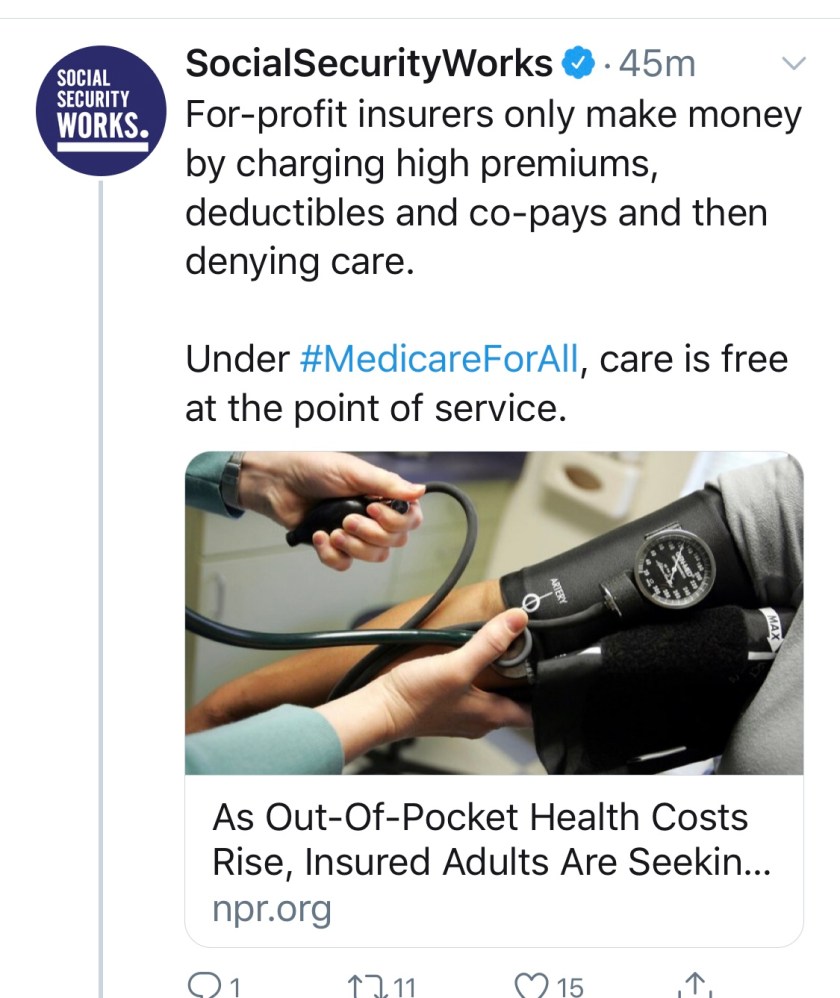Click the blue verified badge

coord(576,65)
